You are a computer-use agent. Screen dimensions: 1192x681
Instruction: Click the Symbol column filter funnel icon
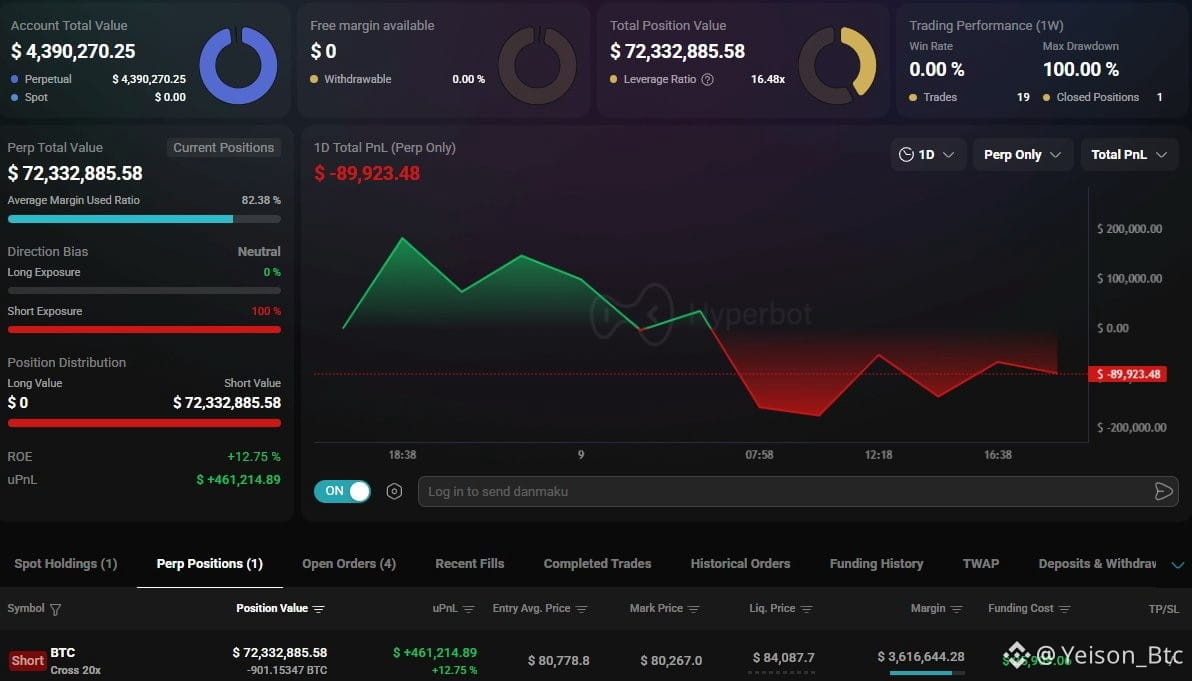coord(55,609)
